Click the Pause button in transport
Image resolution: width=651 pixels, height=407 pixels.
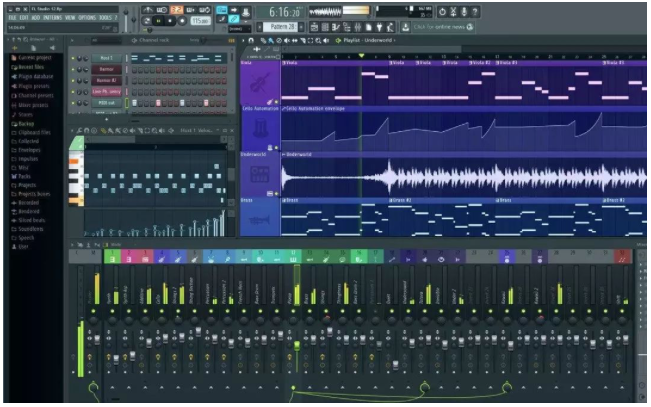point(158,21)
